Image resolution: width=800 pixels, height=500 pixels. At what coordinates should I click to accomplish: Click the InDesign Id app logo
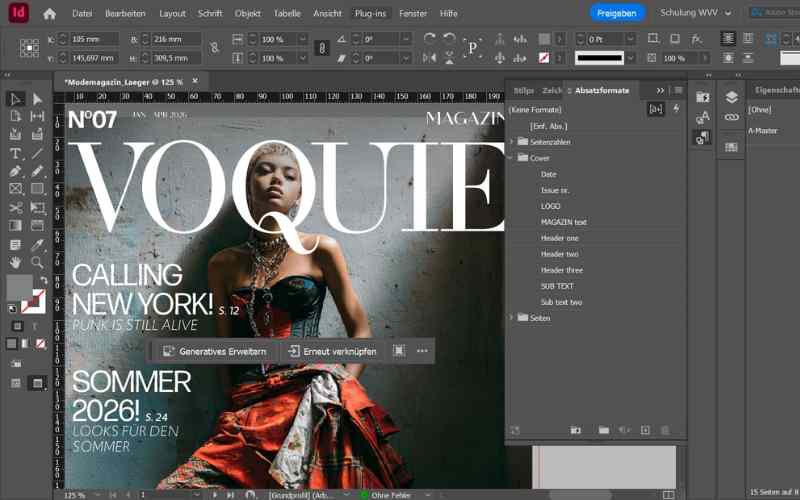pos(18,13)
